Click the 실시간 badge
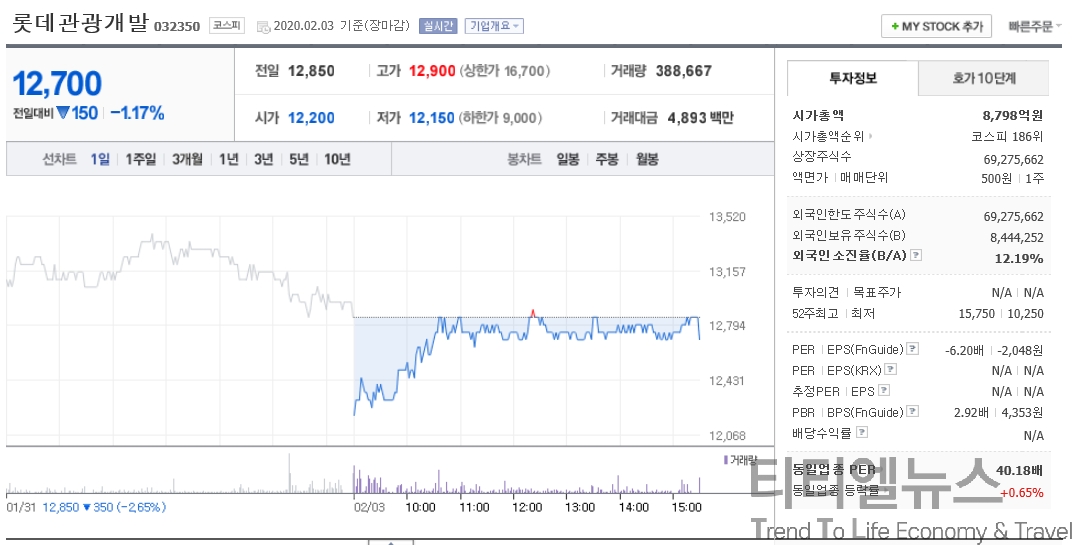The width and height of the screenshot is (1072, 545). (x=438, y=26)
